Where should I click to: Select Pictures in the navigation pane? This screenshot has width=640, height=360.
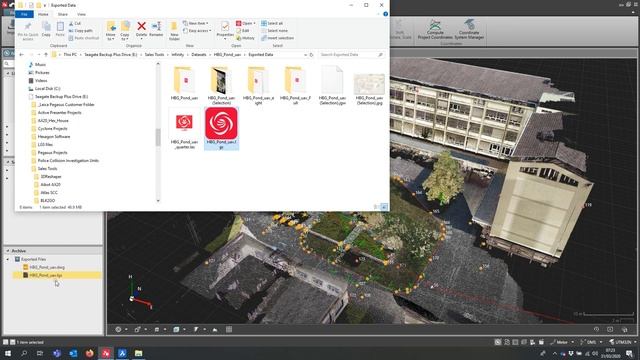42,73
